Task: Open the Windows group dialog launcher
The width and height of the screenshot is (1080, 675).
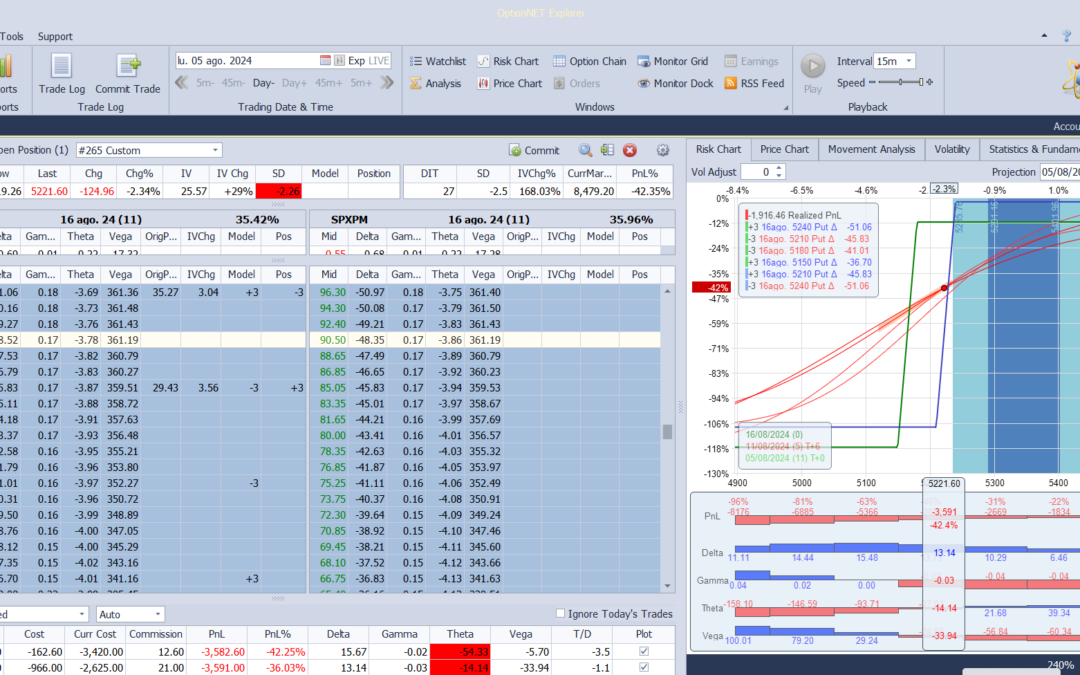Action: [x=786, y=108]
